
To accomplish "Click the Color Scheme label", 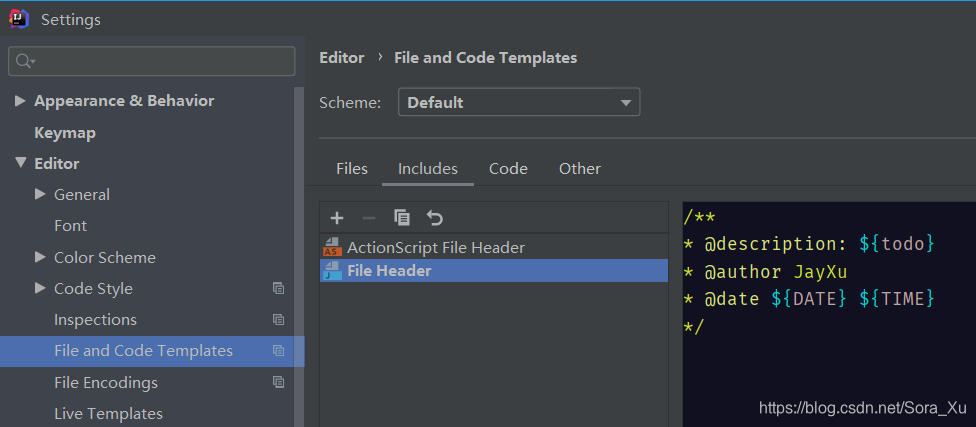I will (105, 257).
